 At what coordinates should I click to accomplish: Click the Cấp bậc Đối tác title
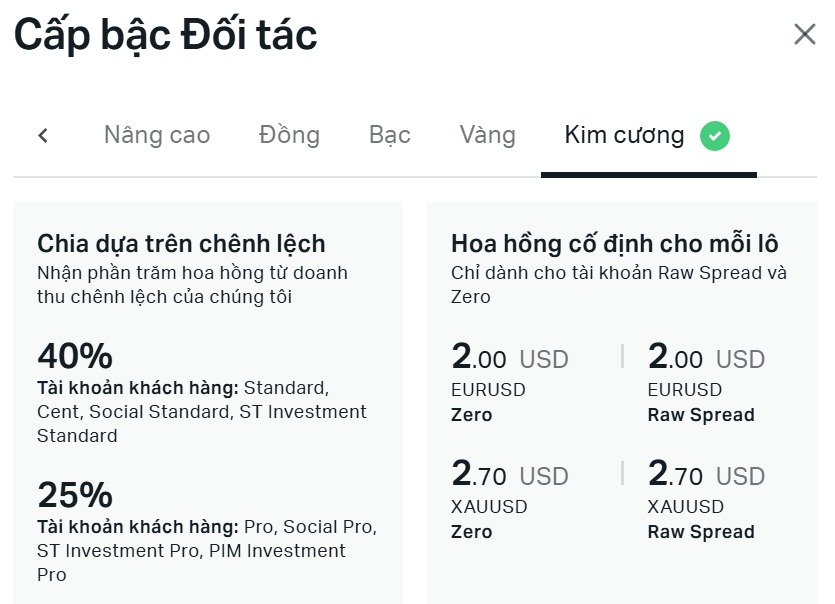click(166, 35)
